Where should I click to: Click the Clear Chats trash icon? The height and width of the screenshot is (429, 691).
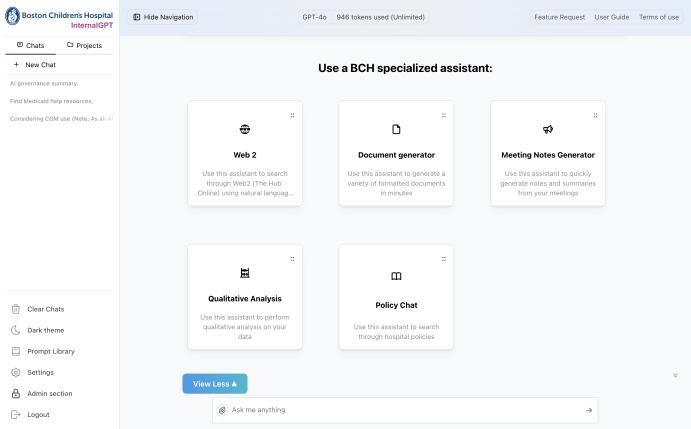[x=16, y=309]
